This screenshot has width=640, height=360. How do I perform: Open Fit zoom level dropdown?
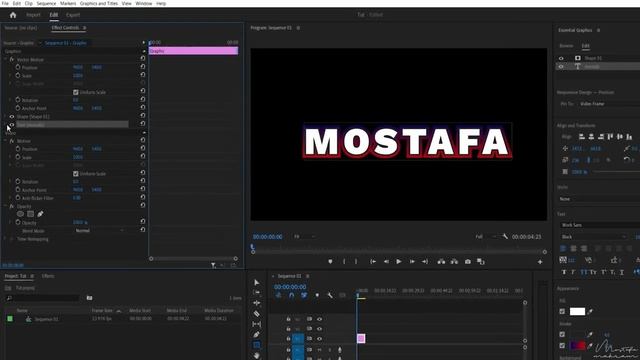tap(304, 236)
